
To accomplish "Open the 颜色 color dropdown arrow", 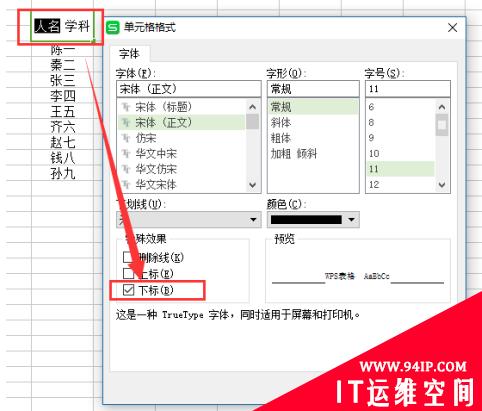I will click(351, 220).
